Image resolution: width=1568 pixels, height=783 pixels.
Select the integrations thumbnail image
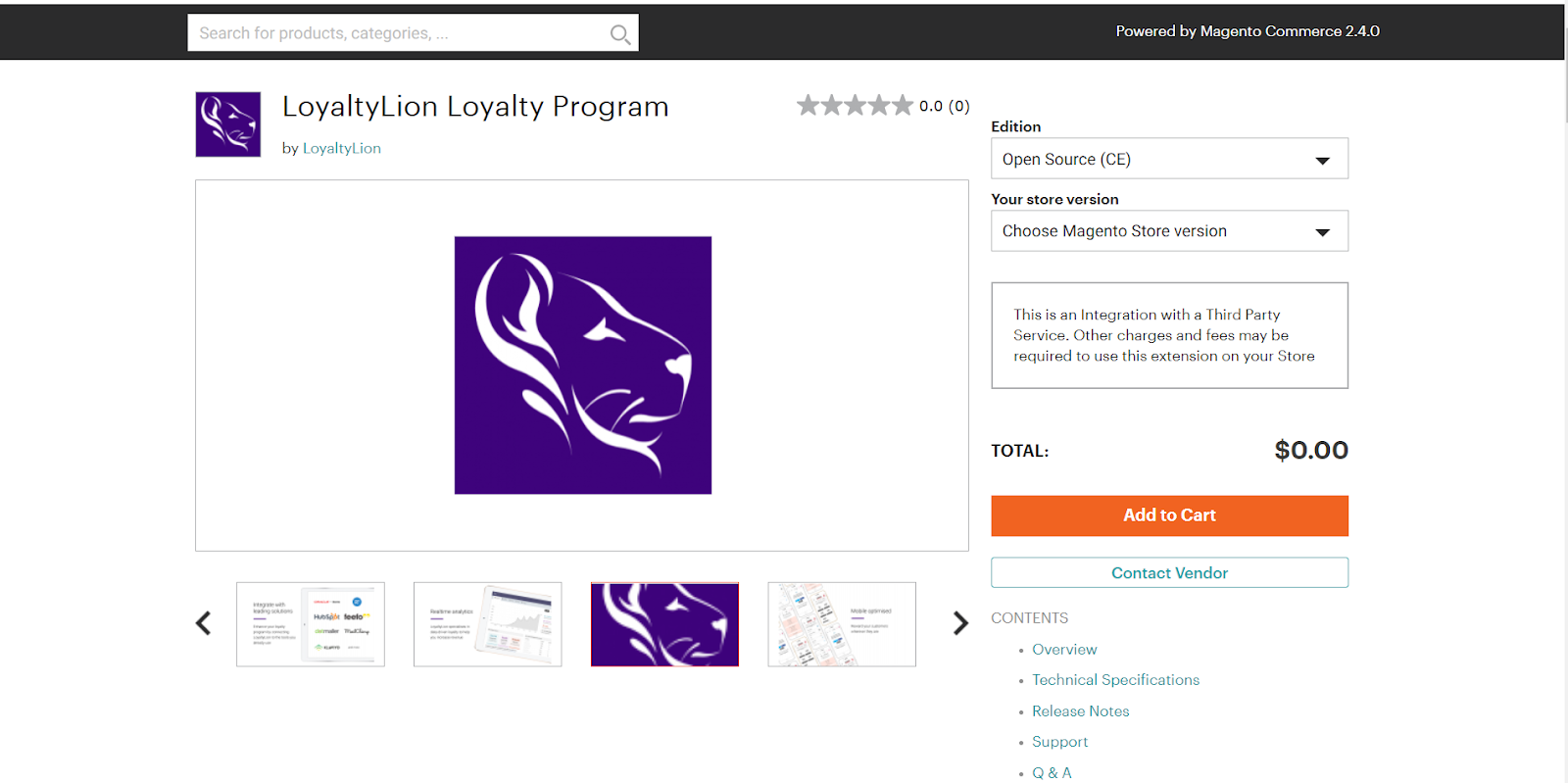pyautogui.click(x=311, y=624)
